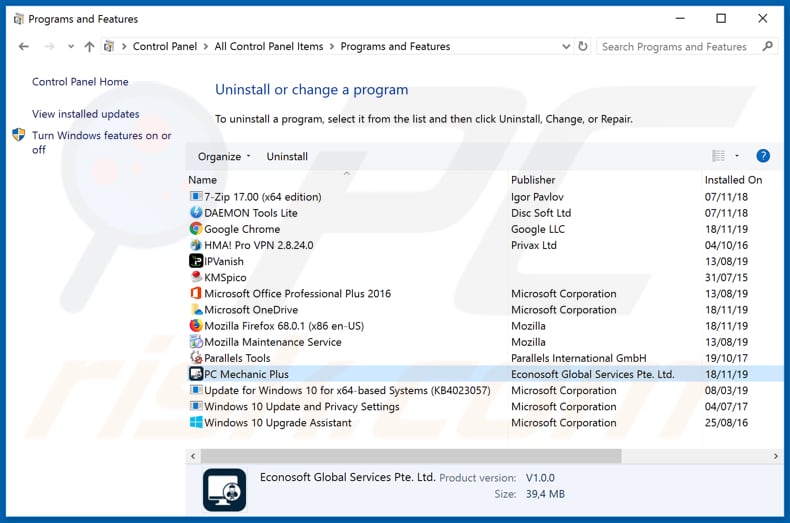This screenshot has width=790, height=523.
Task: Expand address bar history dropdown
Action: coord(566,46)
